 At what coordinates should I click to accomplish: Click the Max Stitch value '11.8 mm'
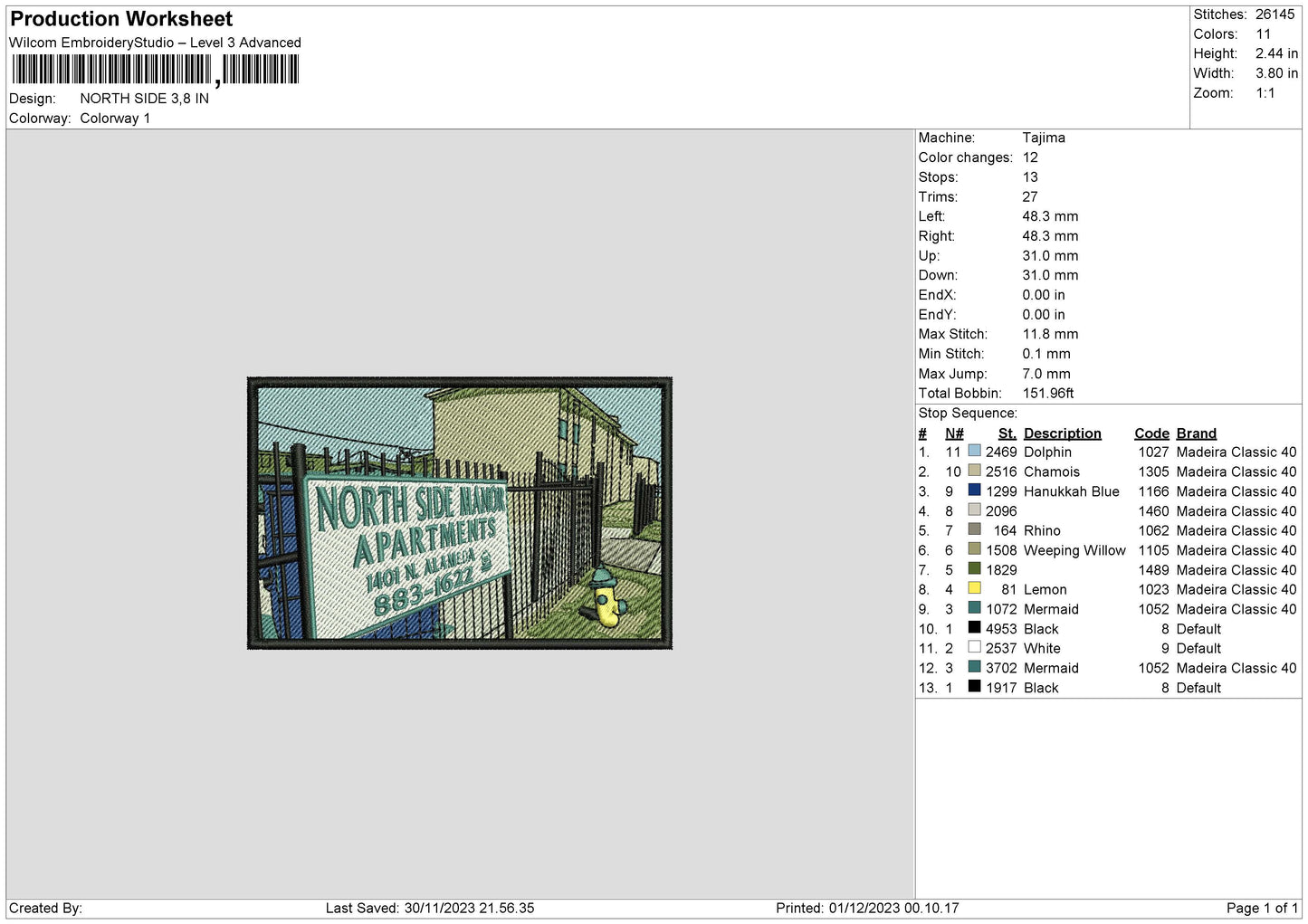(x=1050, y=334)
